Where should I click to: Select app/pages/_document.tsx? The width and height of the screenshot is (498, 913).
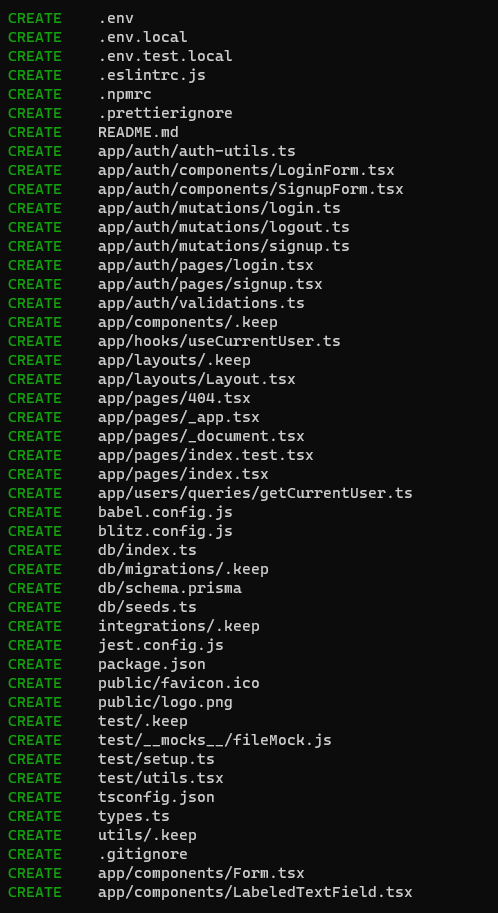coord(201,436)
